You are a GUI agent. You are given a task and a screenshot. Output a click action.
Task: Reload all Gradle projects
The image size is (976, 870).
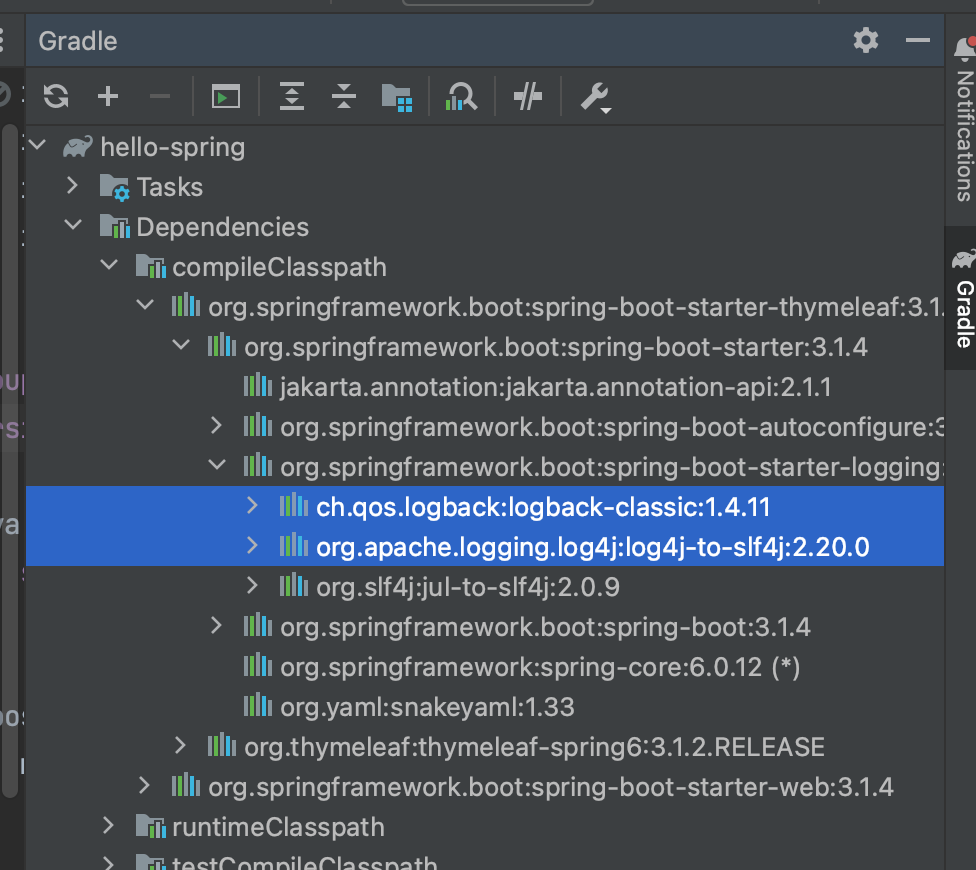tap(56, 96)
